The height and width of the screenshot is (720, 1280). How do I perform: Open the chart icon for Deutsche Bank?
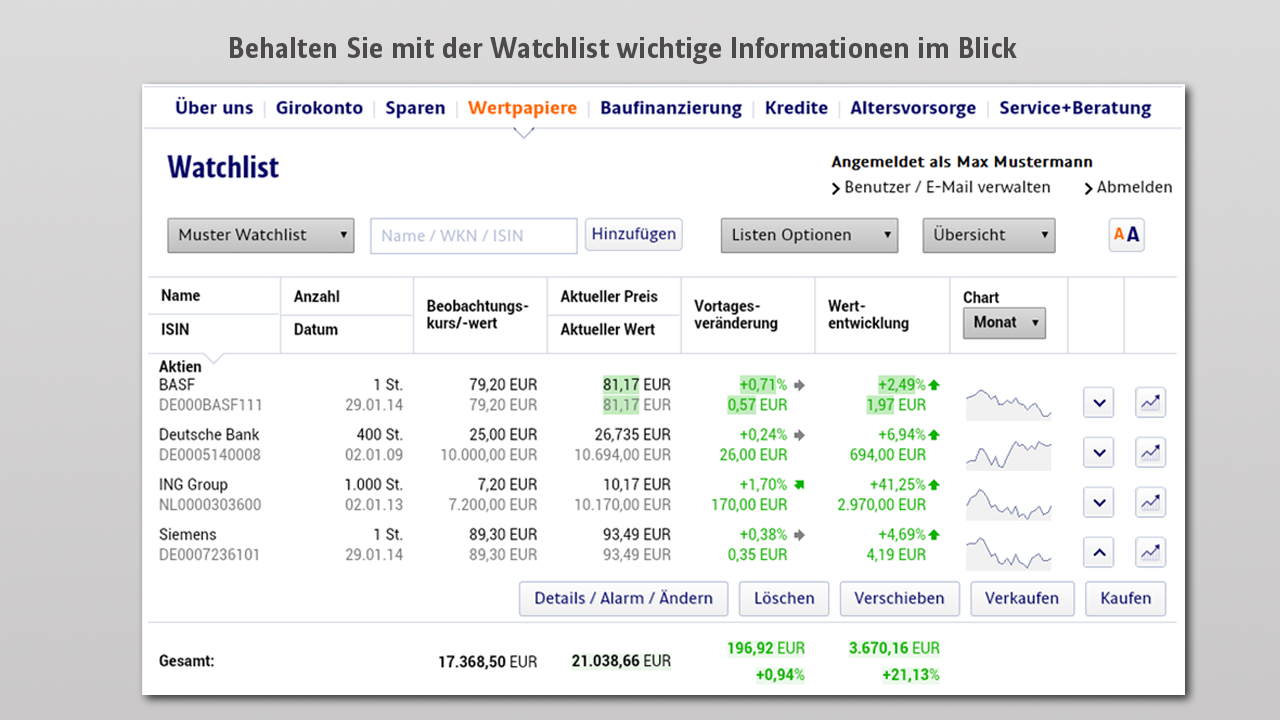click(1150, 453)
